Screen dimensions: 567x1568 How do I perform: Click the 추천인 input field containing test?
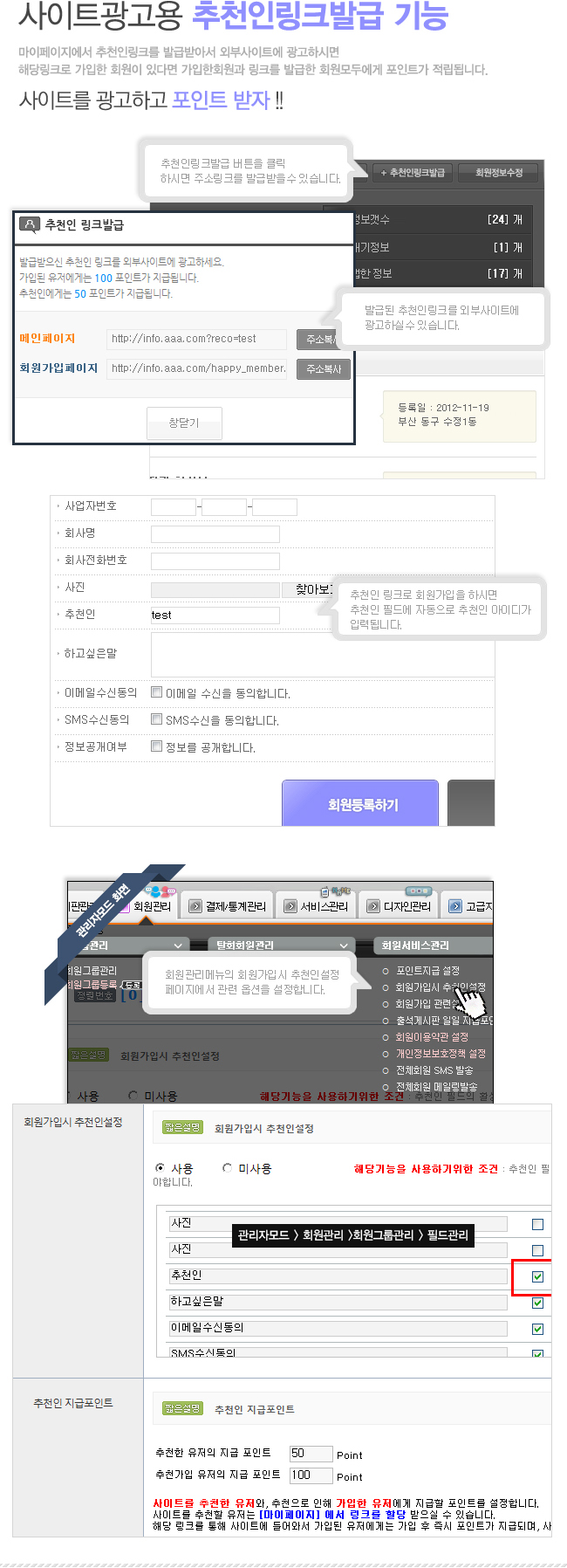click(x=215, y=615)
